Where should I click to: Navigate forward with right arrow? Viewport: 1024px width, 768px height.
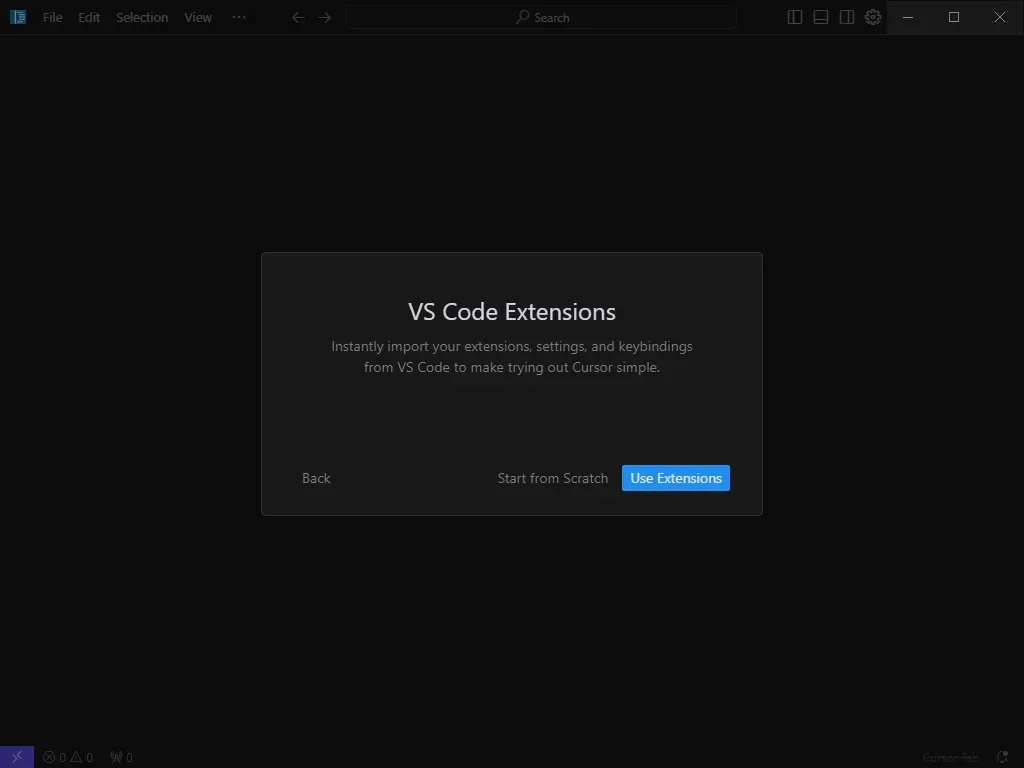coord(325,18)
